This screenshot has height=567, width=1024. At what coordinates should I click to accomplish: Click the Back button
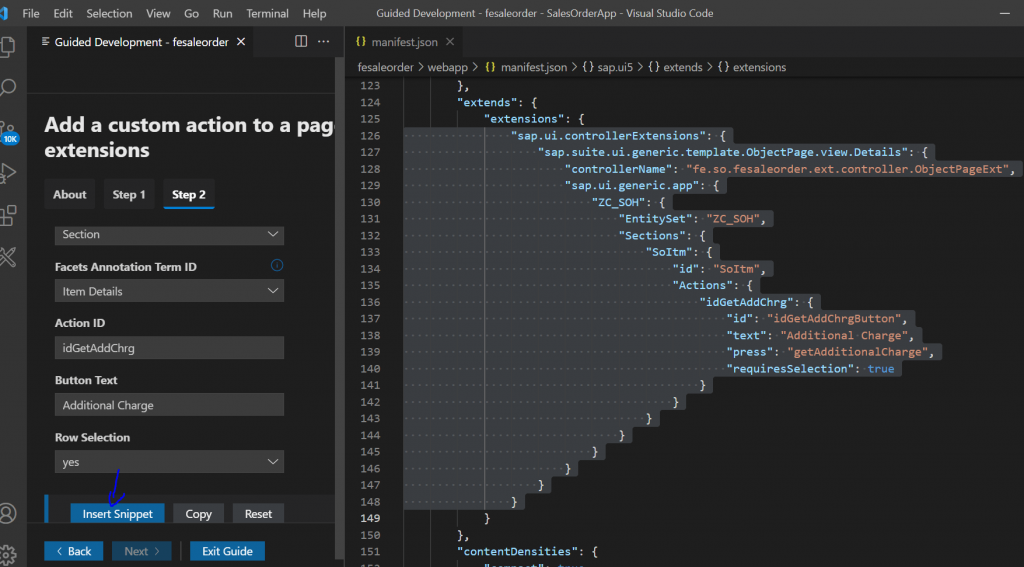(x=74, y=551)
